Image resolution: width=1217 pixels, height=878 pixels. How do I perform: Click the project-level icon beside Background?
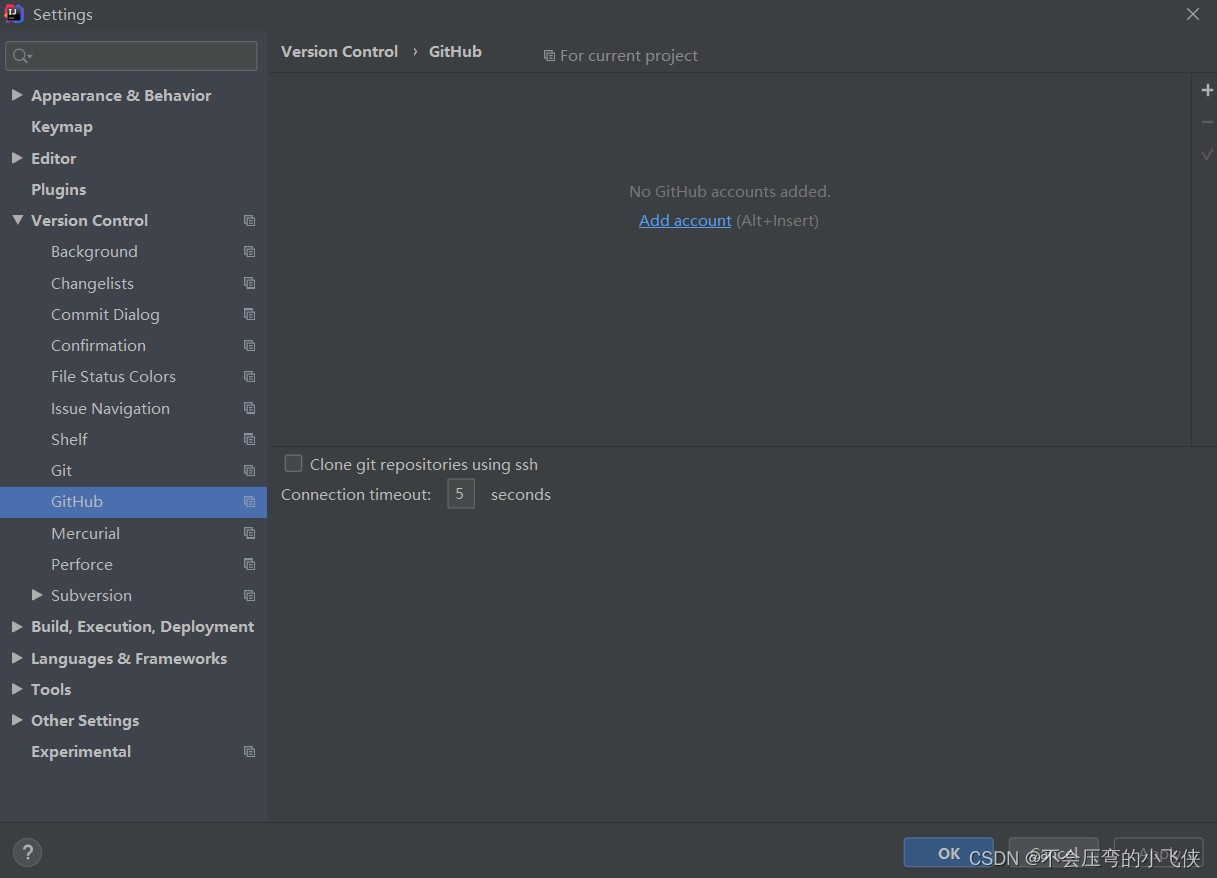(249, 252)
